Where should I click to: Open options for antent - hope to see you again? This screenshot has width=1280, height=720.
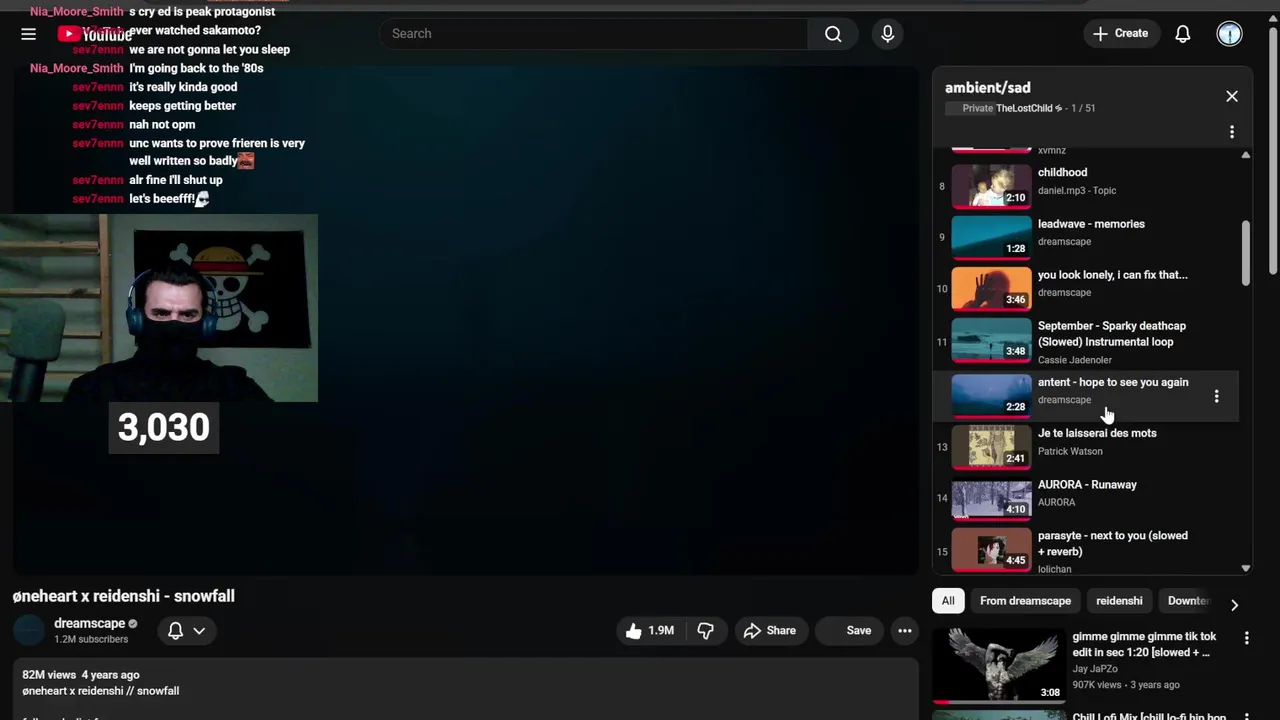pyautogui.click(x=1216, y=397)
